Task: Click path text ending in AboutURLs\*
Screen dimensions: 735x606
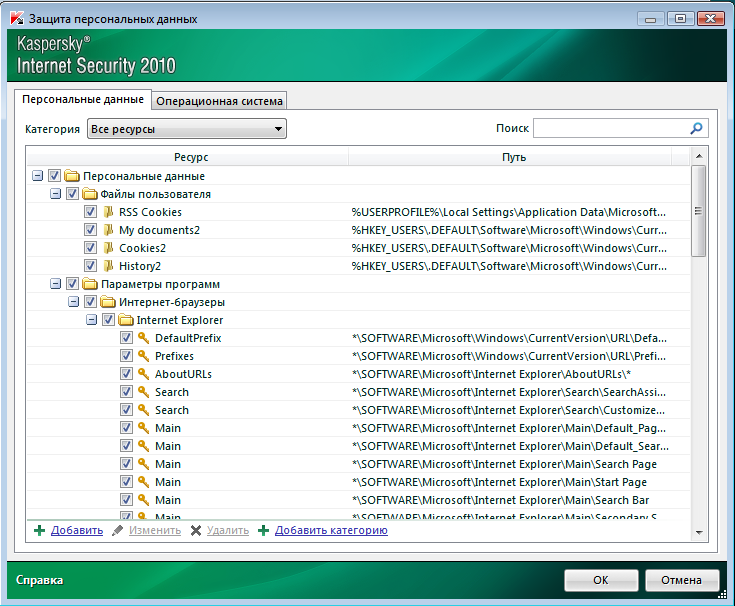Action: pos(491,374)
